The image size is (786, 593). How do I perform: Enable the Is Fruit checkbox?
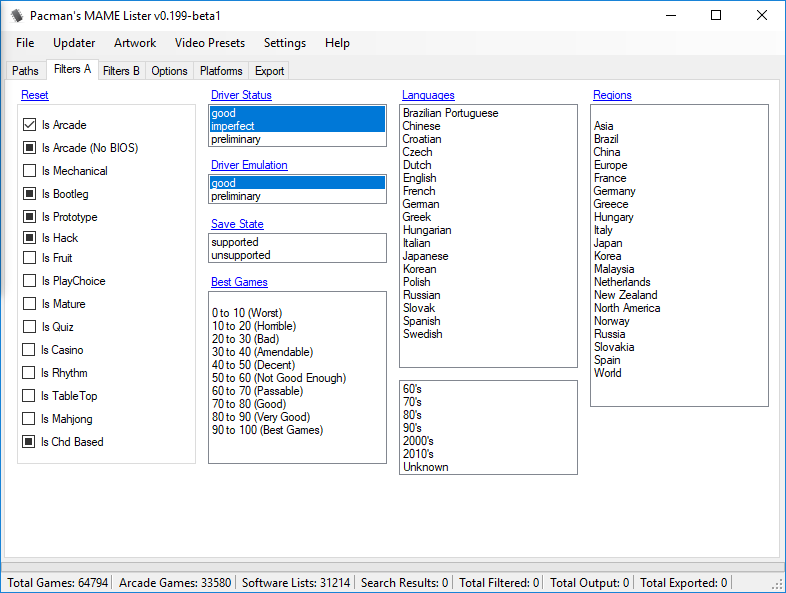coord(30,258)
